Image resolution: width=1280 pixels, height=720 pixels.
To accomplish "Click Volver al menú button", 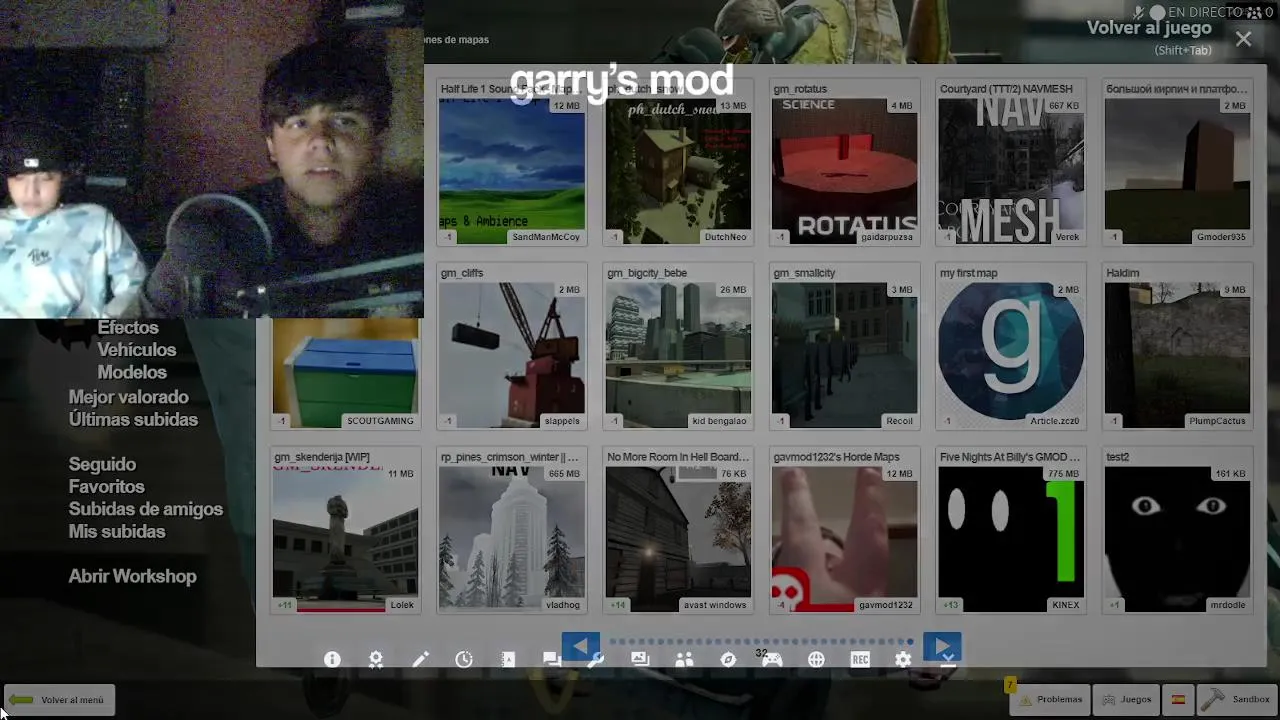I will coord(59,700).
